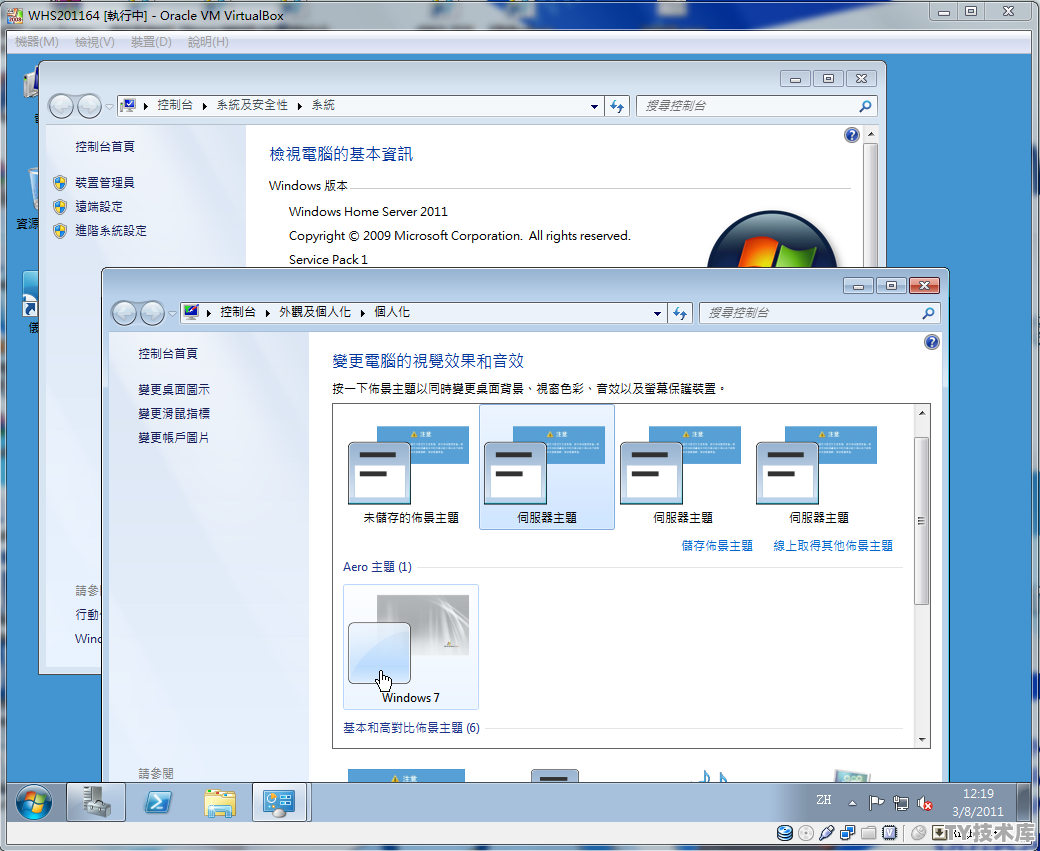Expand arrow after 系統及安全性 breadcrumb

tap(300, 106)
